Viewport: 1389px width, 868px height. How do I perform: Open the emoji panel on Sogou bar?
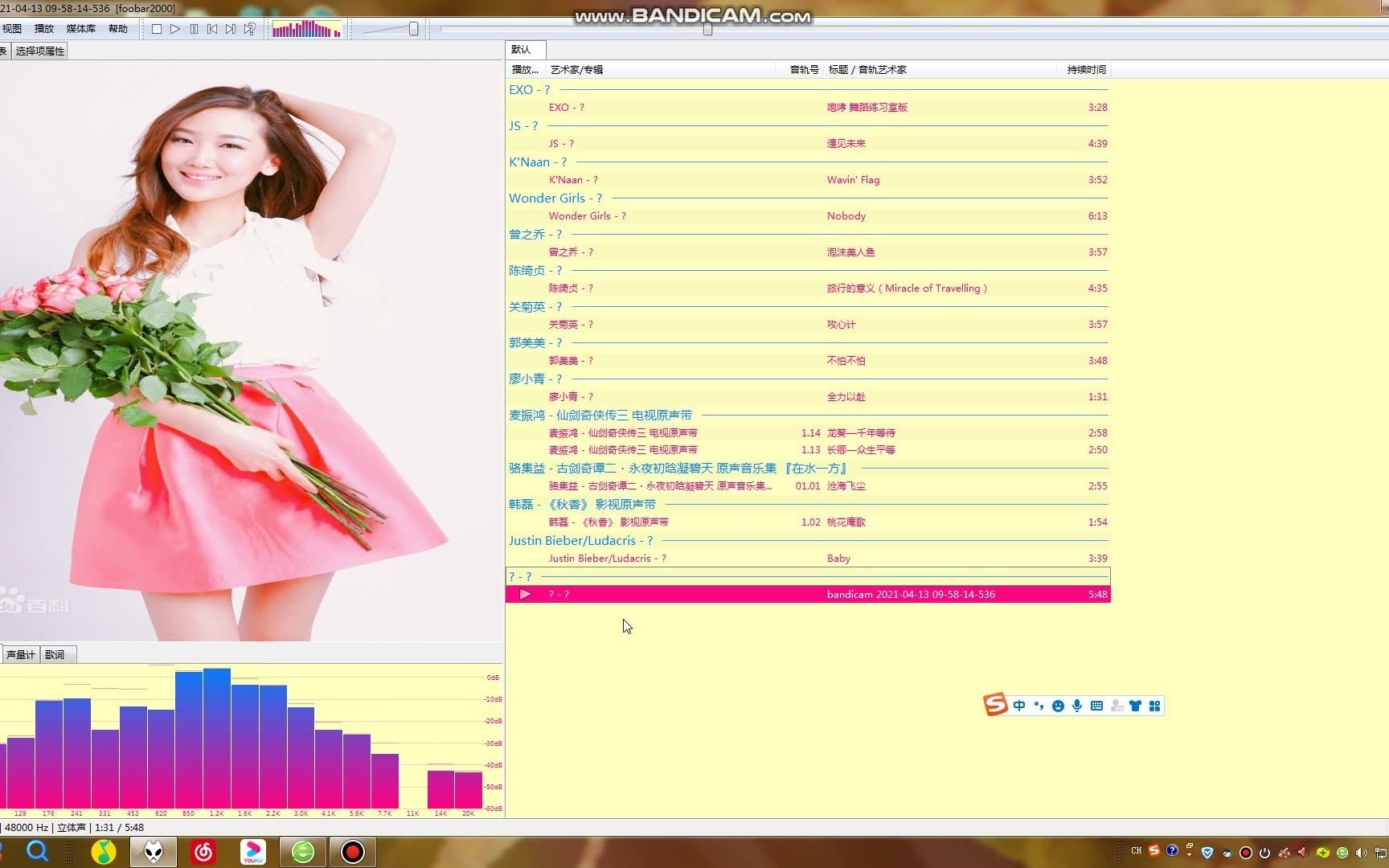pos(1058,706)
